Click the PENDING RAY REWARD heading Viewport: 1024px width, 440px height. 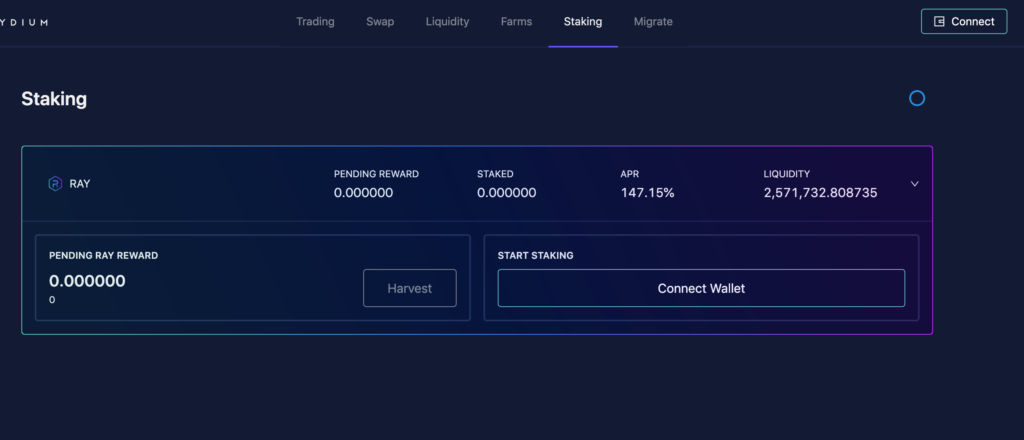click(x=103, y=255)
